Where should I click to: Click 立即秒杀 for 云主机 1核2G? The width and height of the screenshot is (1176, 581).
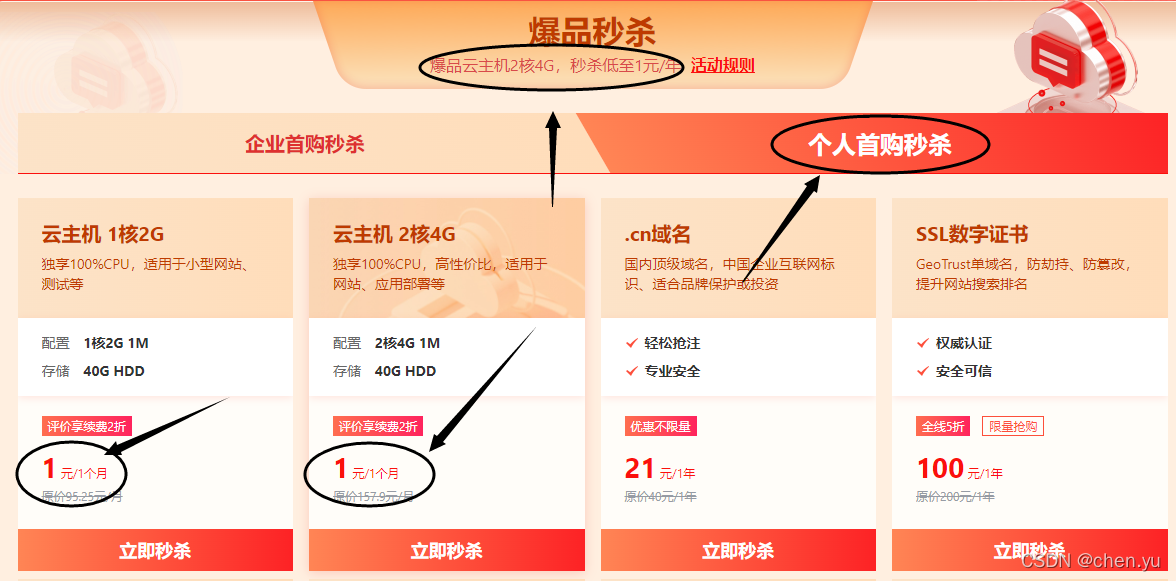(155, 550)
